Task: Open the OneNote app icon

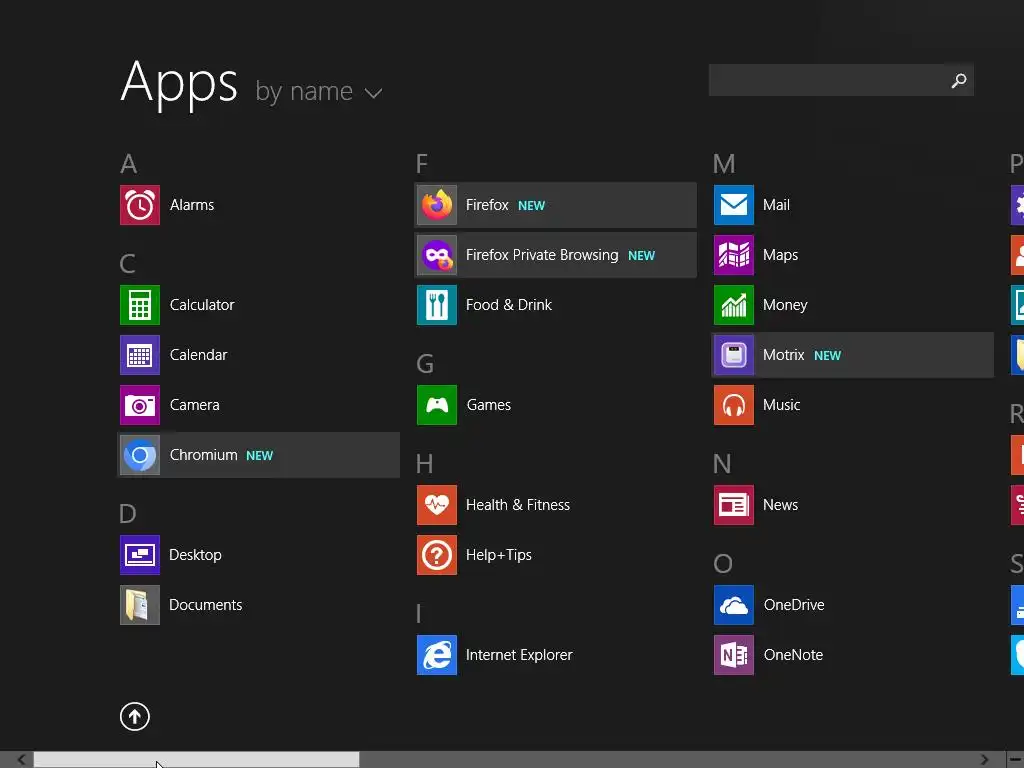Action: click(x=734, y=655)
